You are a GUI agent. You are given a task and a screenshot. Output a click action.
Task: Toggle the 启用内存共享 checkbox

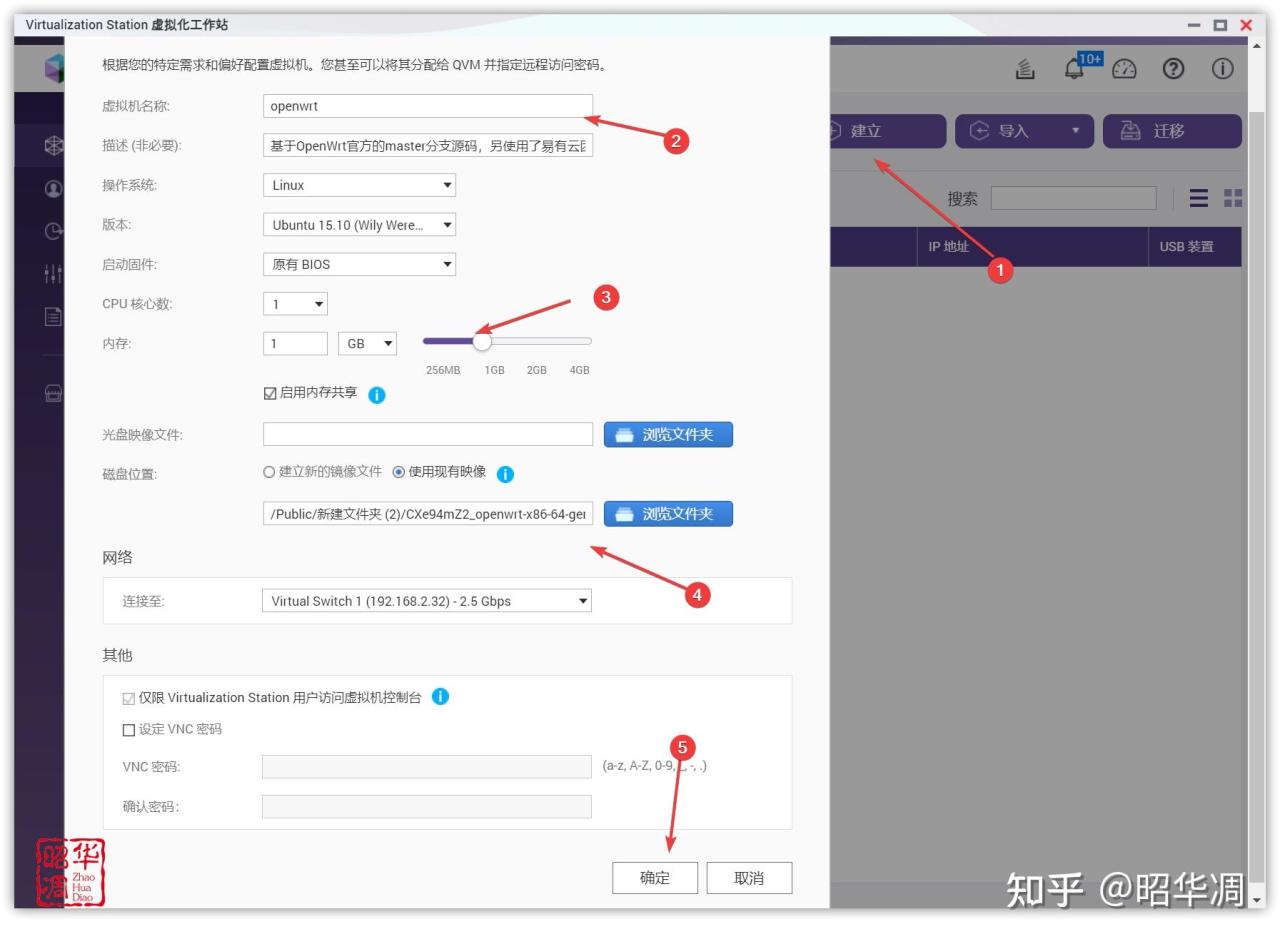(269, 393)
